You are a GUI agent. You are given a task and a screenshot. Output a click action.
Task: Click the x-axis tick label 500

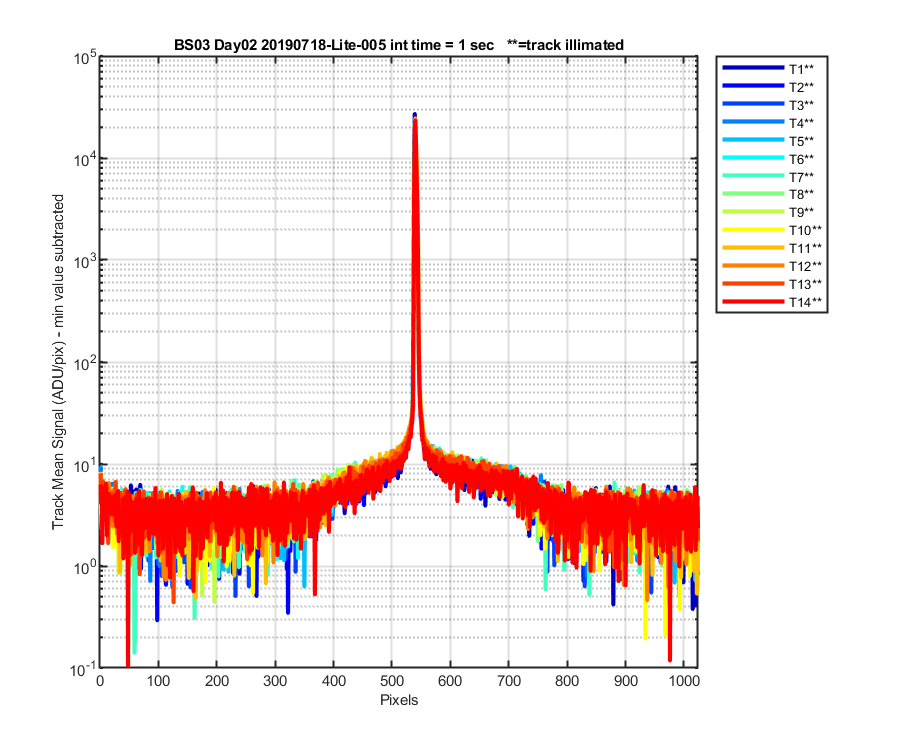coord(391,681)
